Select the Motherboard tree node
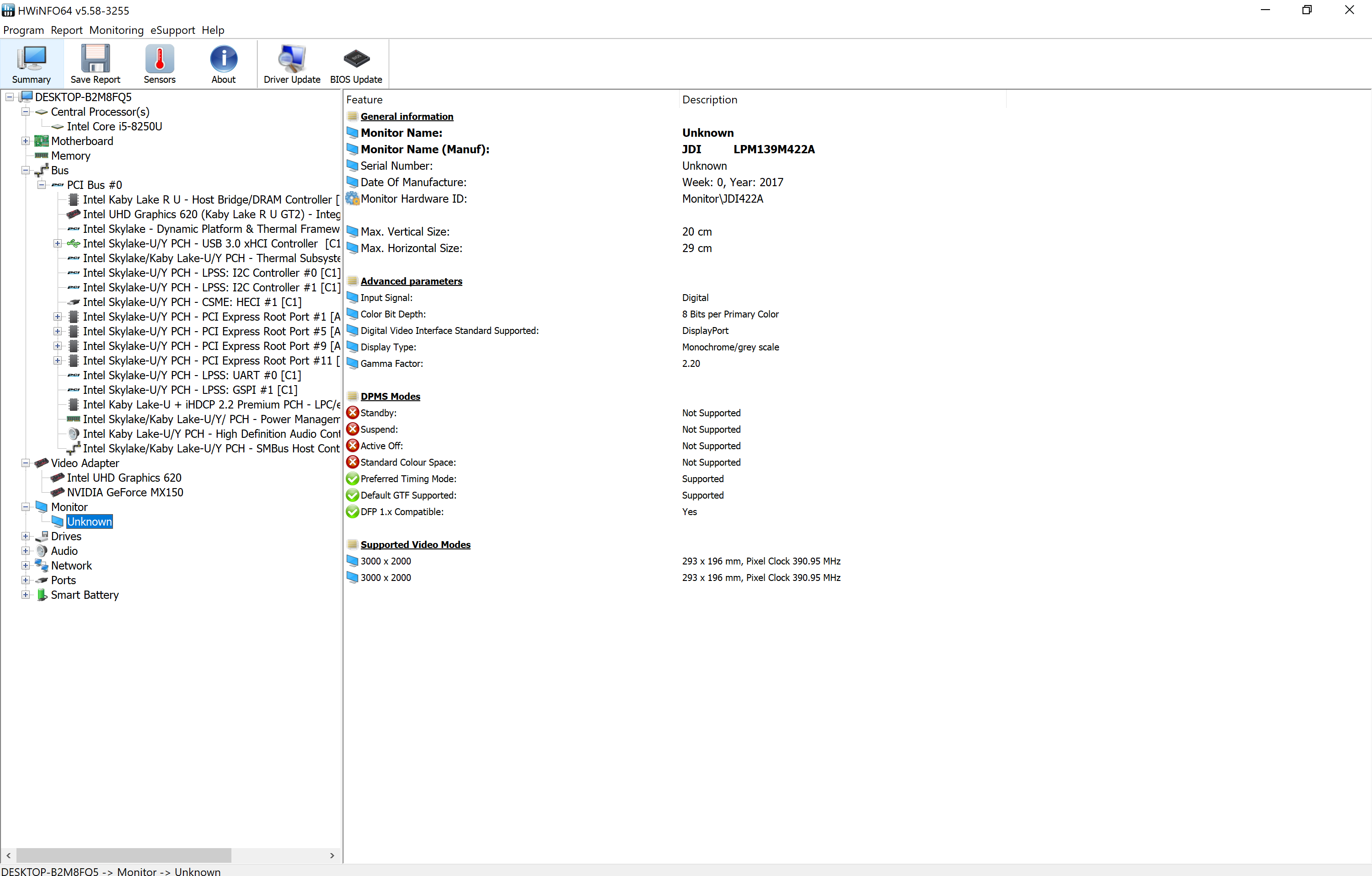1372x876 pixels. pyautogui.click(x=82, y=141)
